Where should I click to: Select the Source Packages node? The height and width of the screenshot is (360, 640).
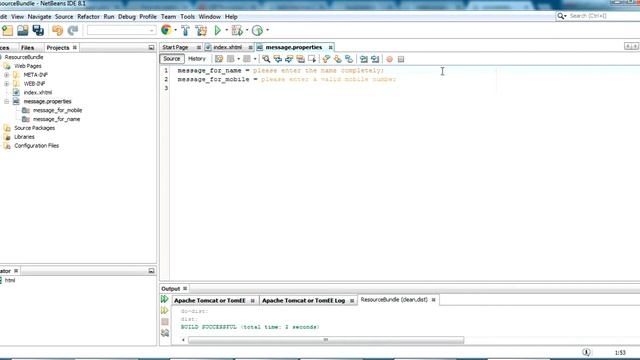[x=34, y=128]
